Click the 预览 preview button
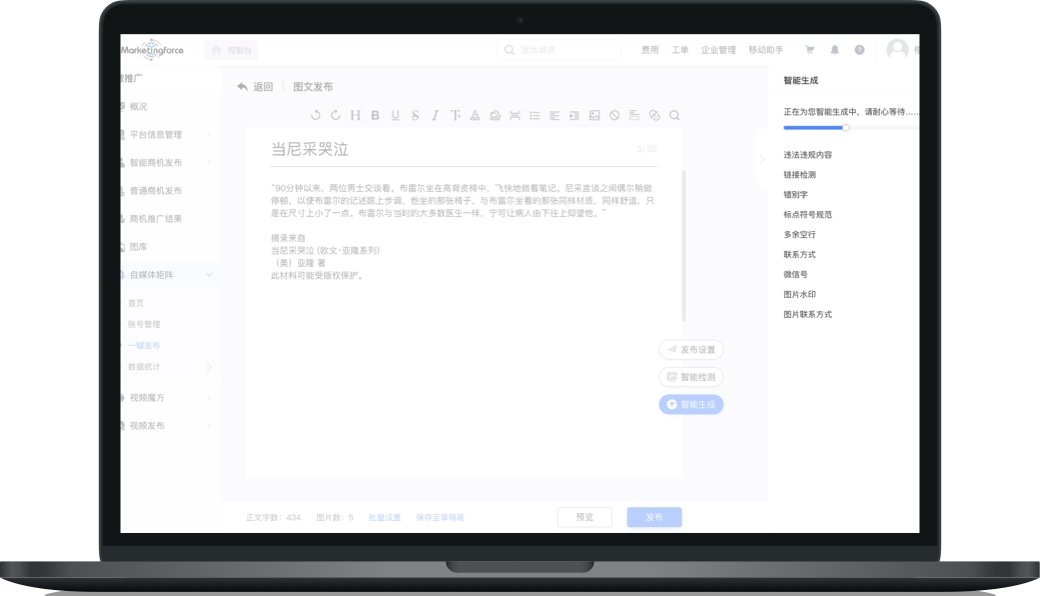 coord(584,517)
